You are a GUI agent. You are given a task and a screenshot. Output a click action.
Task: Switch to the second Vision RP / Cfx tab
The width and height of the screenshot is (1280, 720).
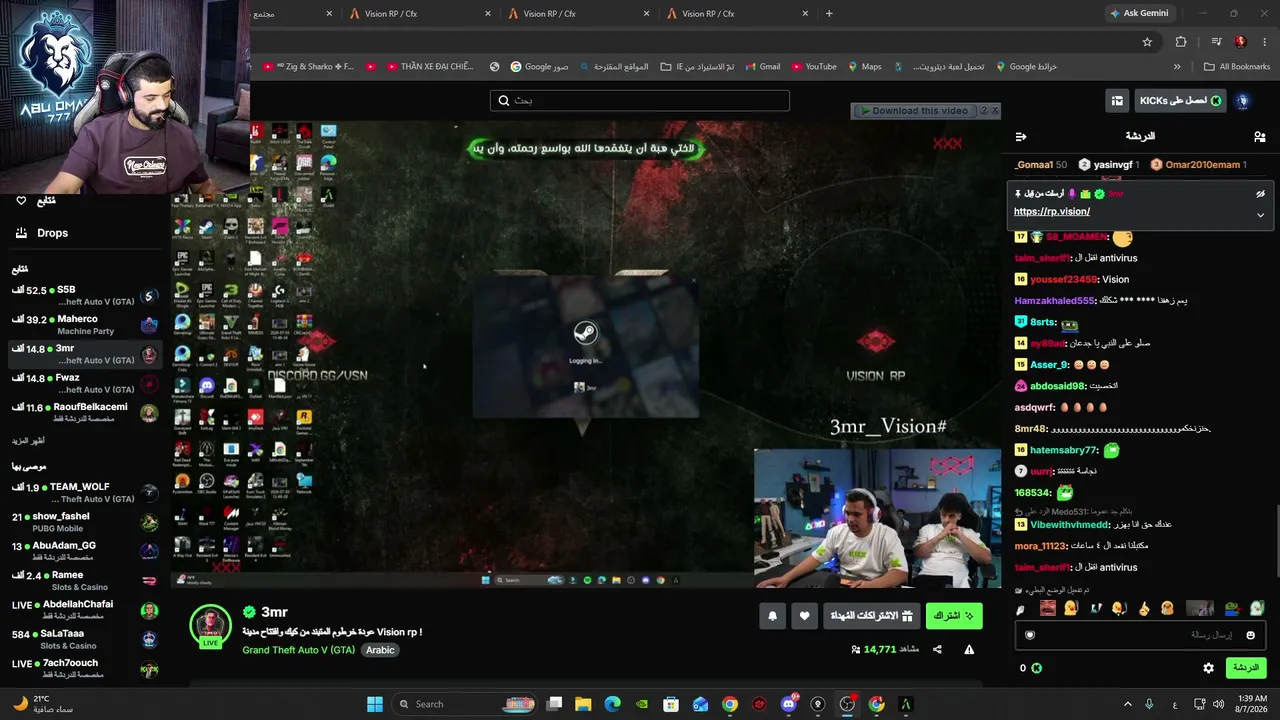tap(579, 14)
